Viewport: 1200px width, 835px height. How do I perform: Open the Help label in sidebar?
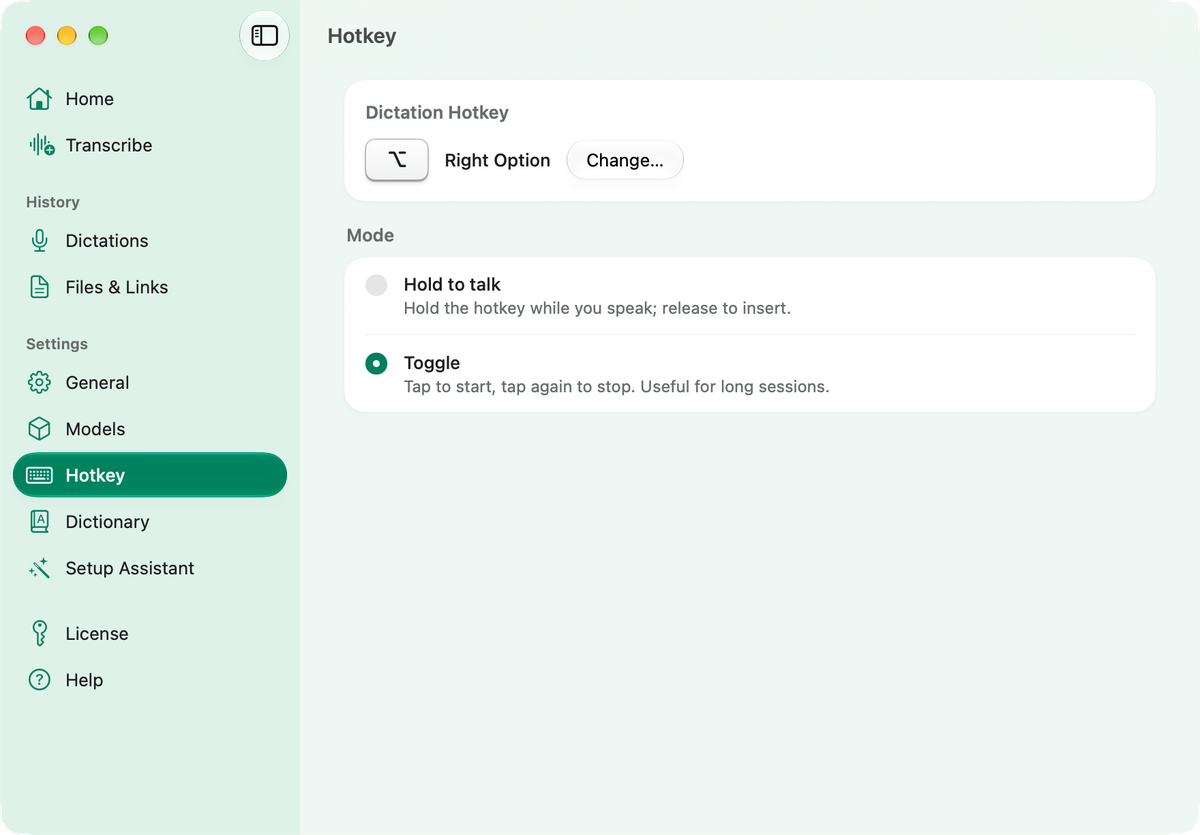pos(84,680)
